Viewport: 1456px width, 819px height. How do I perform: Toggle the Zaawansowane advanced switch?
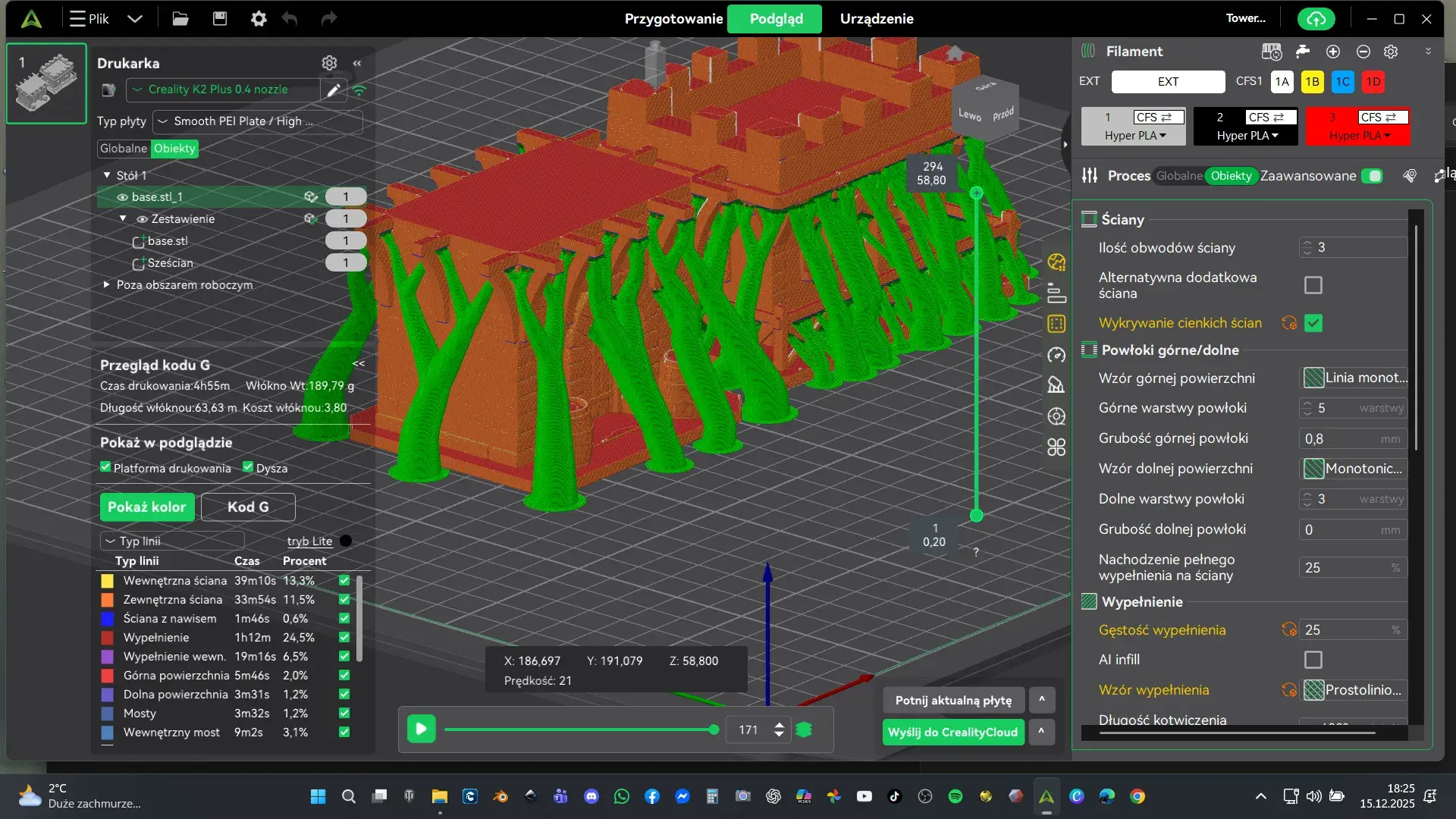(1371, 176)
